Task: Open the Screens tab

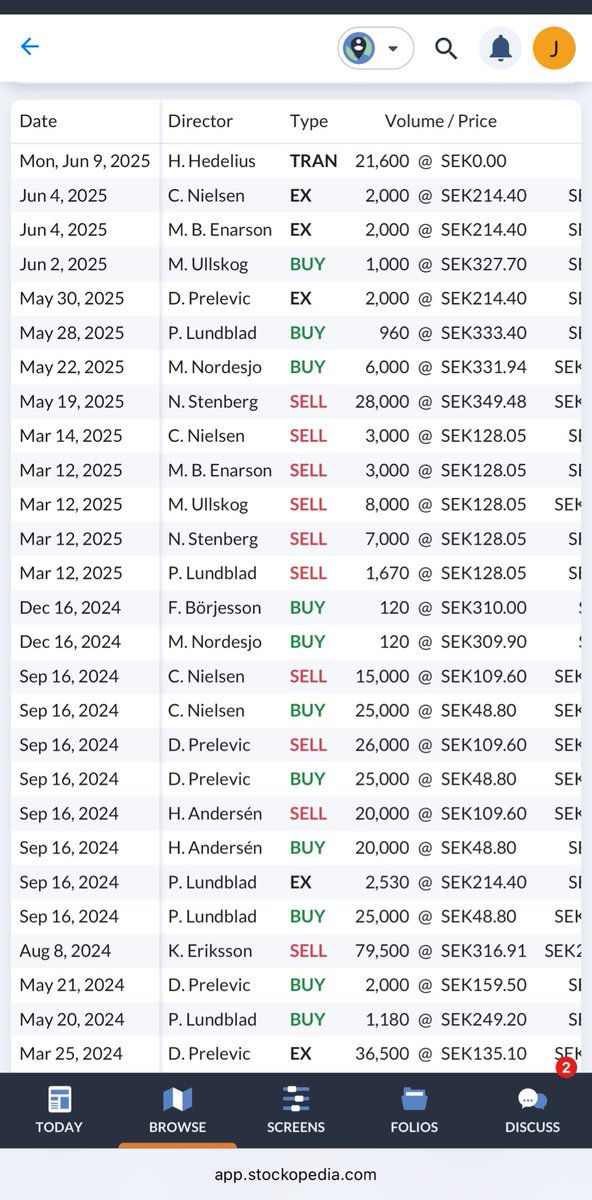Action: coord(296,1111)
